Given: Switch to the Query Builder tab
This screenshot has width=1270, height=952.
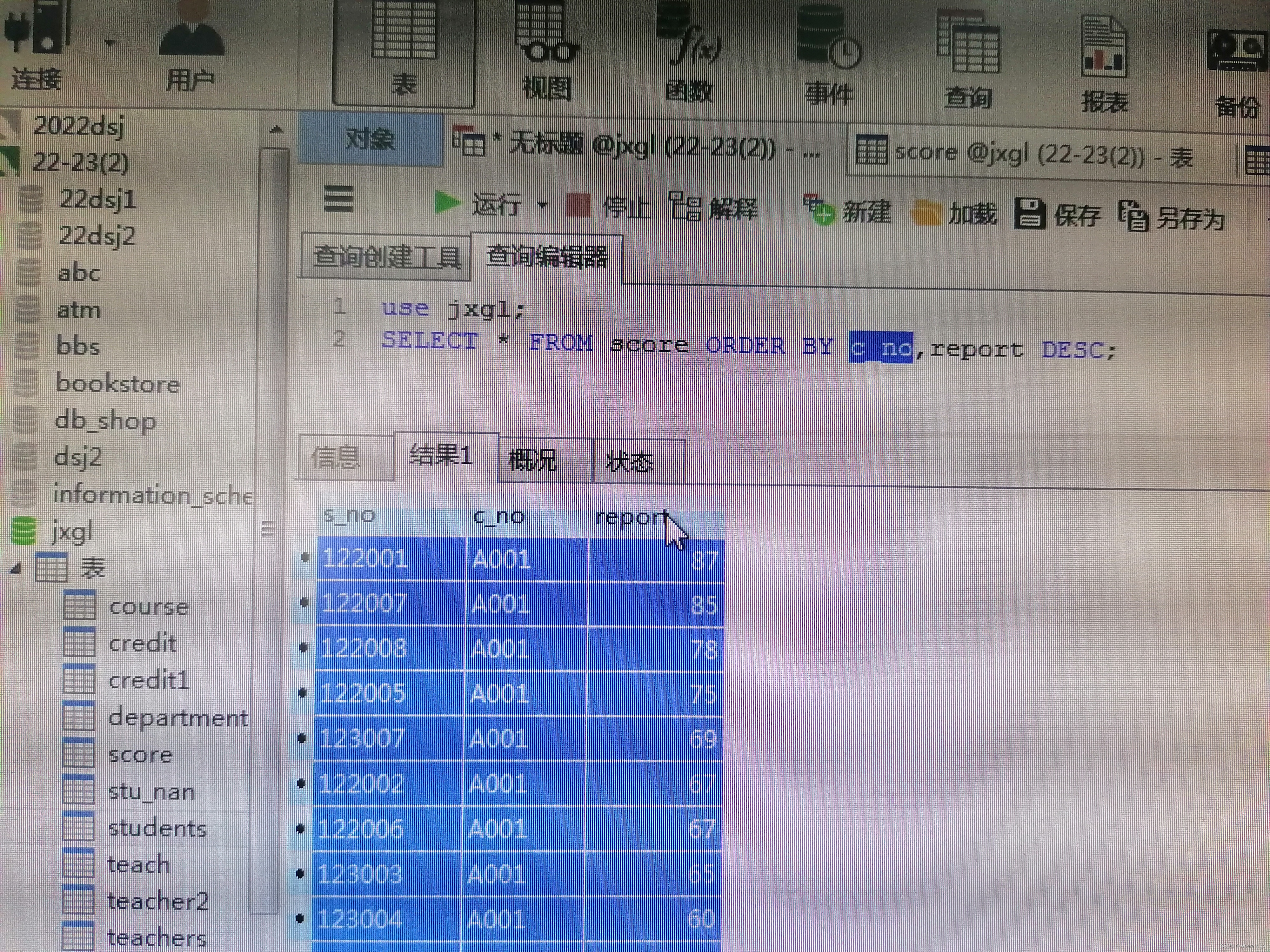Looking at the screenshot, I should [x=386, y=256].
